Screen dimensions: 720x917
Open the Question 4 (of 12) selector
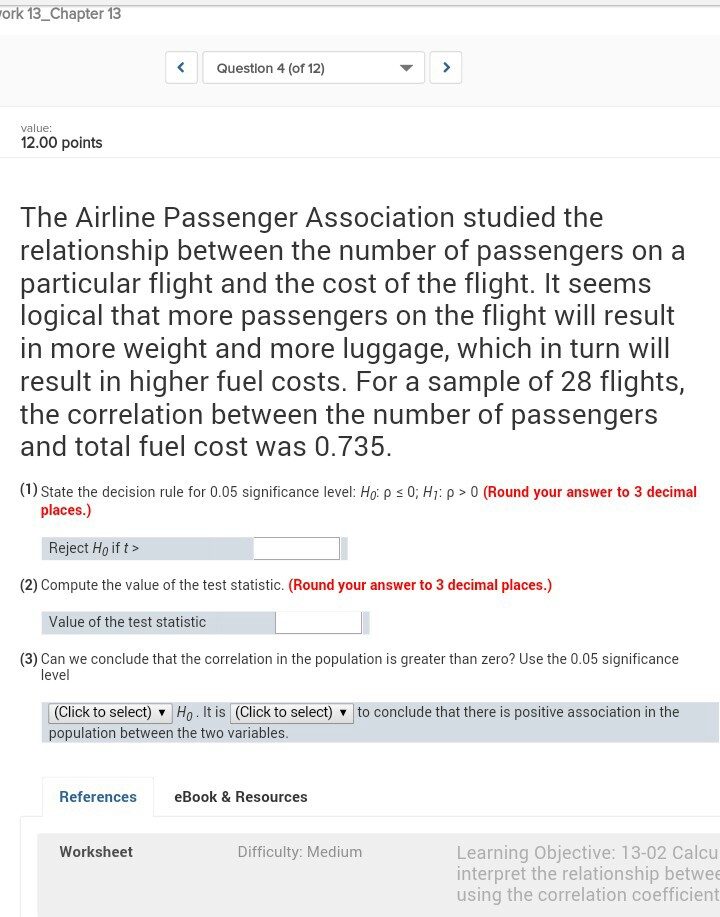click(x=313, y=68)
